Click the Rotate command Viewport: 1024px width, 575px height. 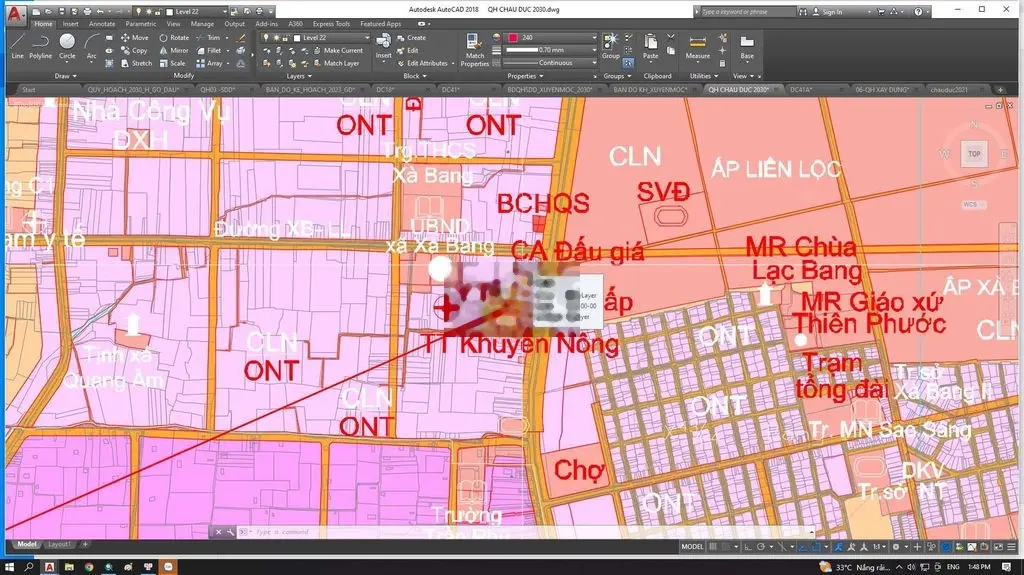click(x=174, y=38)
